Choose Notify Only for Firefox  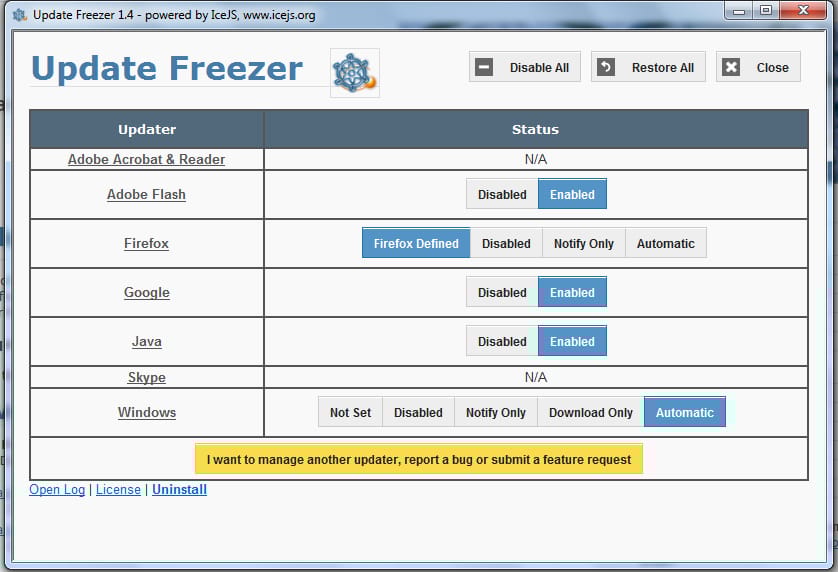(584, 244)
